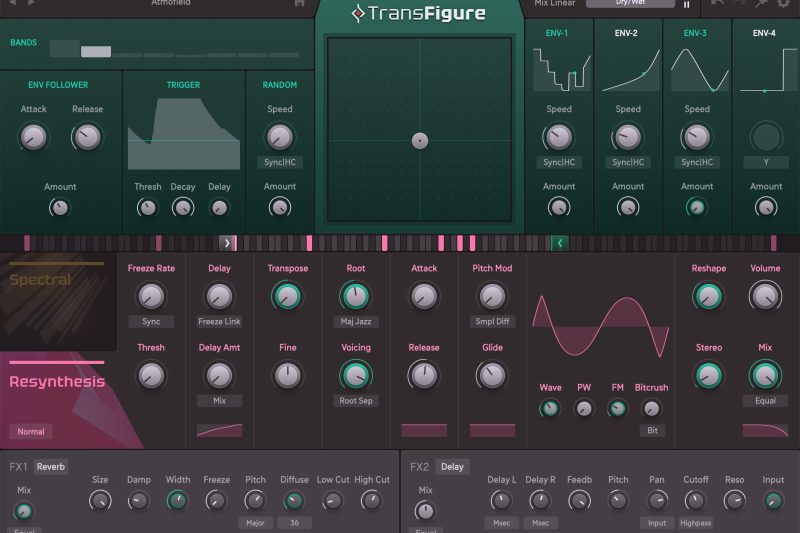Click the Trigger Decay knob

tap(183, 208)
